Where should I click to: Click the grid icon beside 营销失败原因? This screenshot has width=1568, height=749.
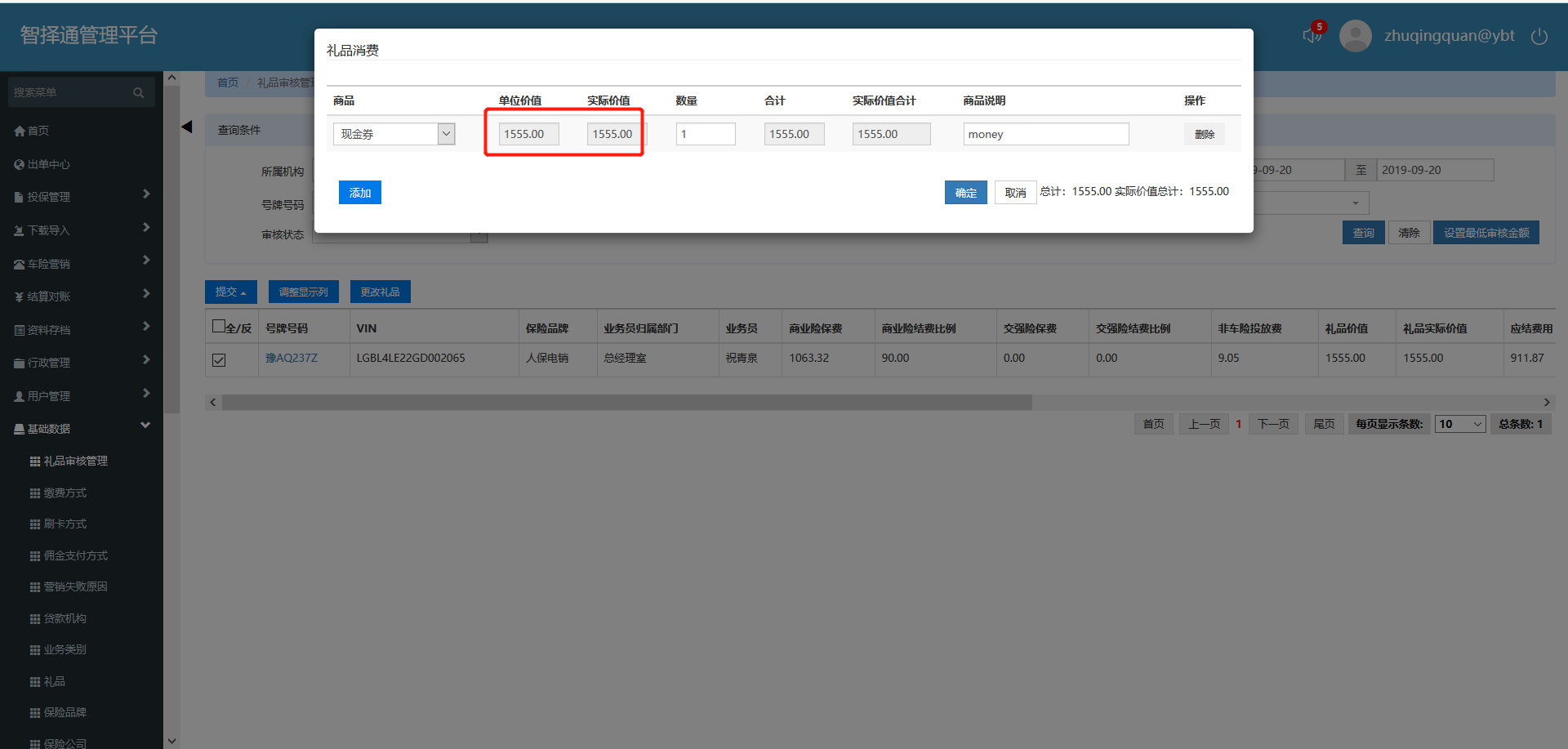click(x=35, y=587)
